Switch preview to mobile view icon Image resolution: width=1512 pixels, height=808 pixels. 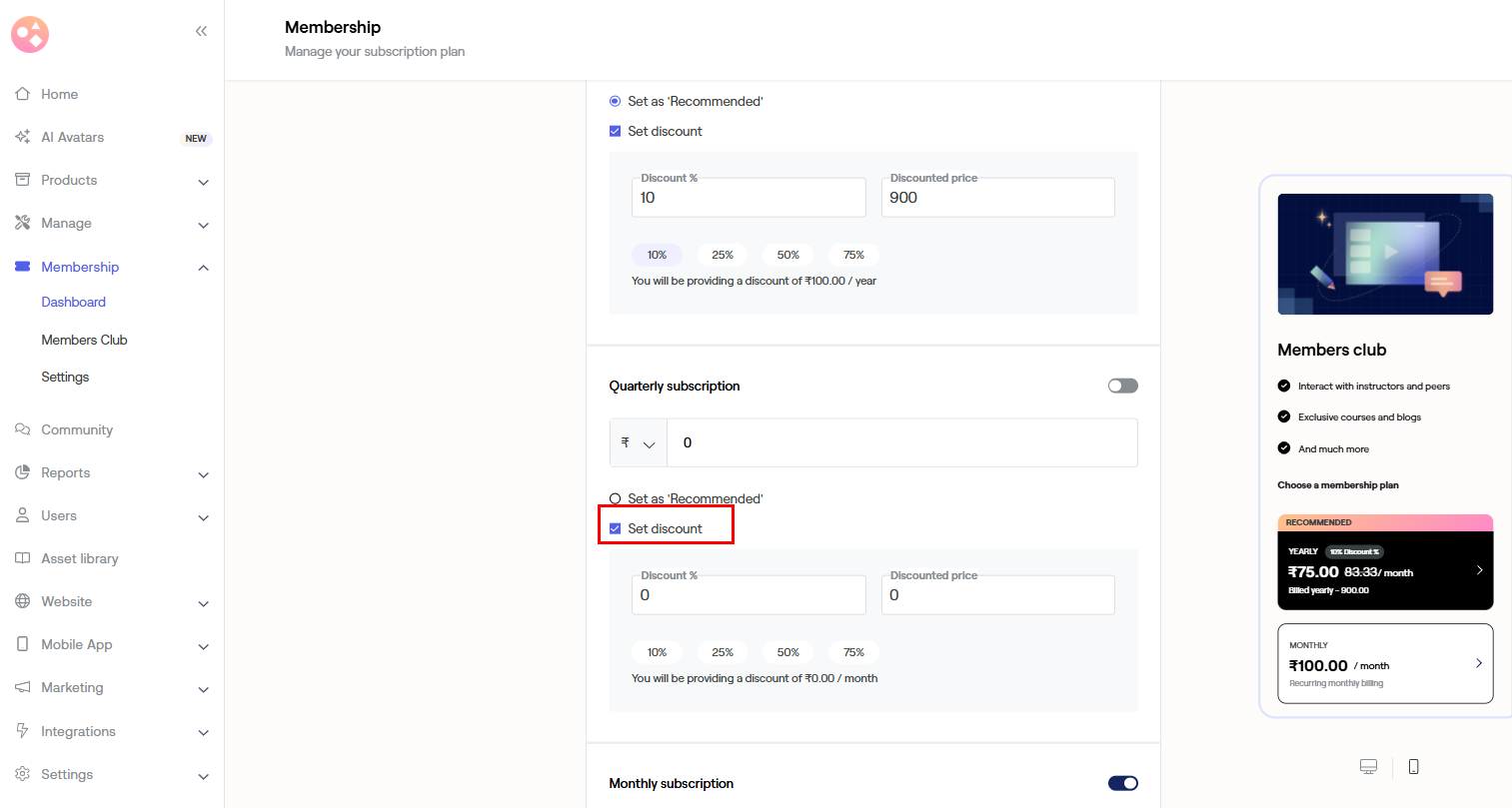point(1413,766)
